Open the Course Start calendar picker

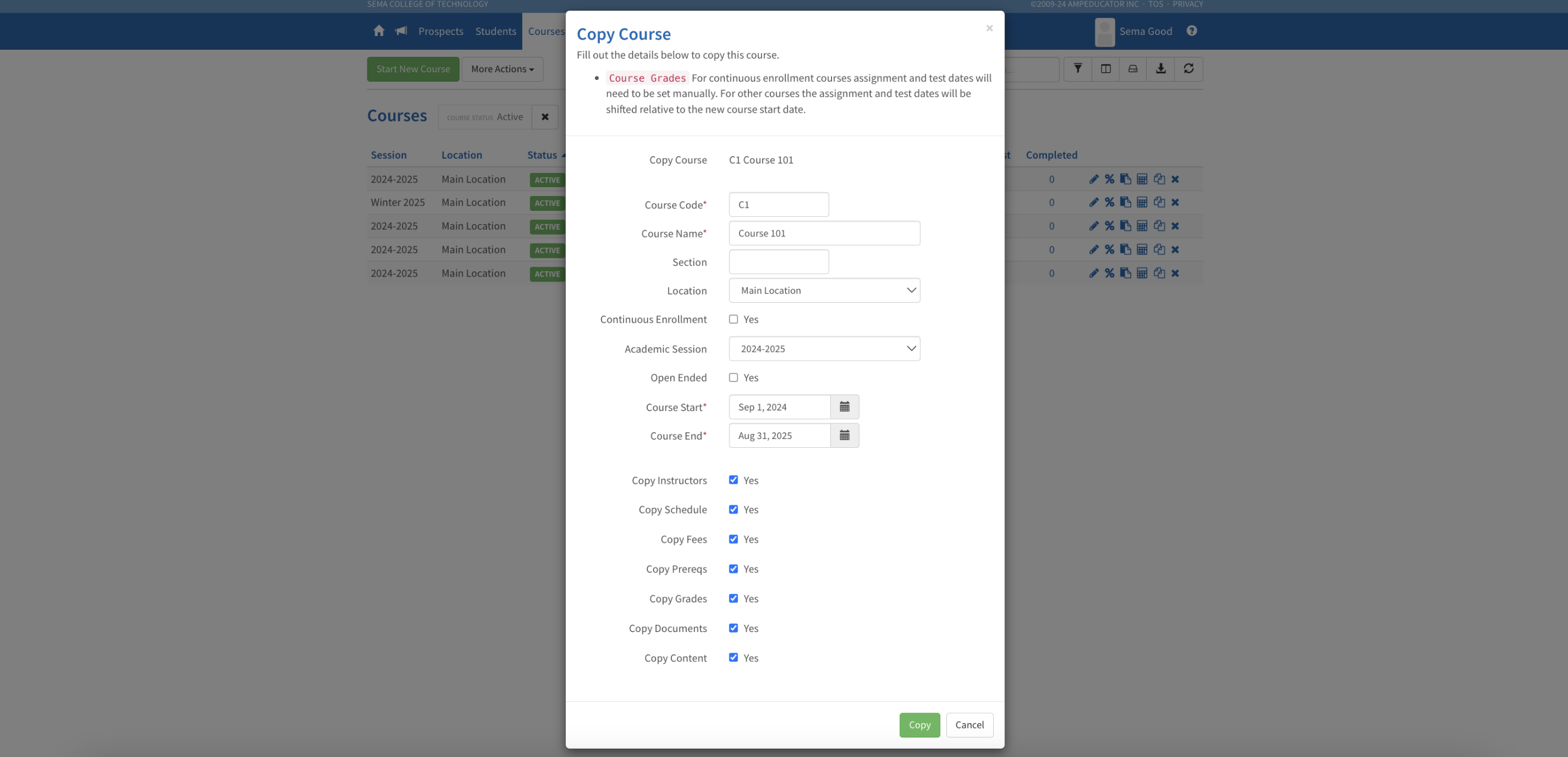tap(844, 406)
